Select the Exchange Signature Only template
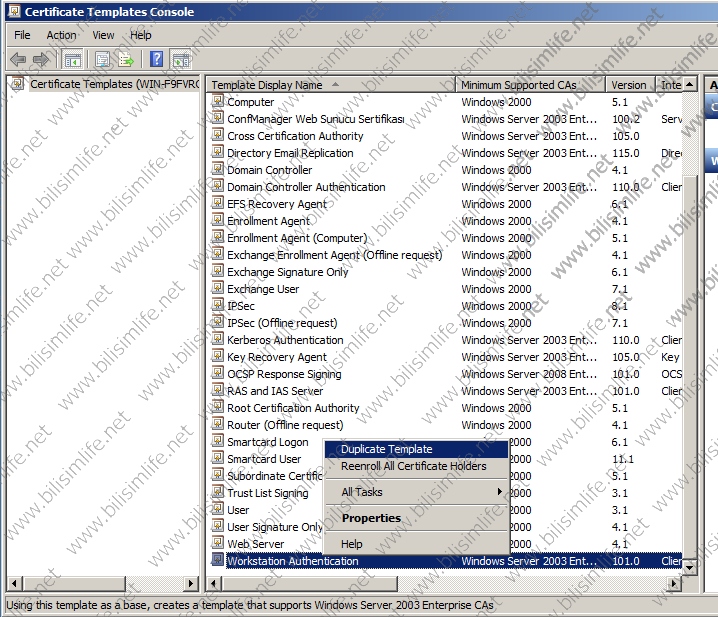Screen dimensions: 718x617 288,272
